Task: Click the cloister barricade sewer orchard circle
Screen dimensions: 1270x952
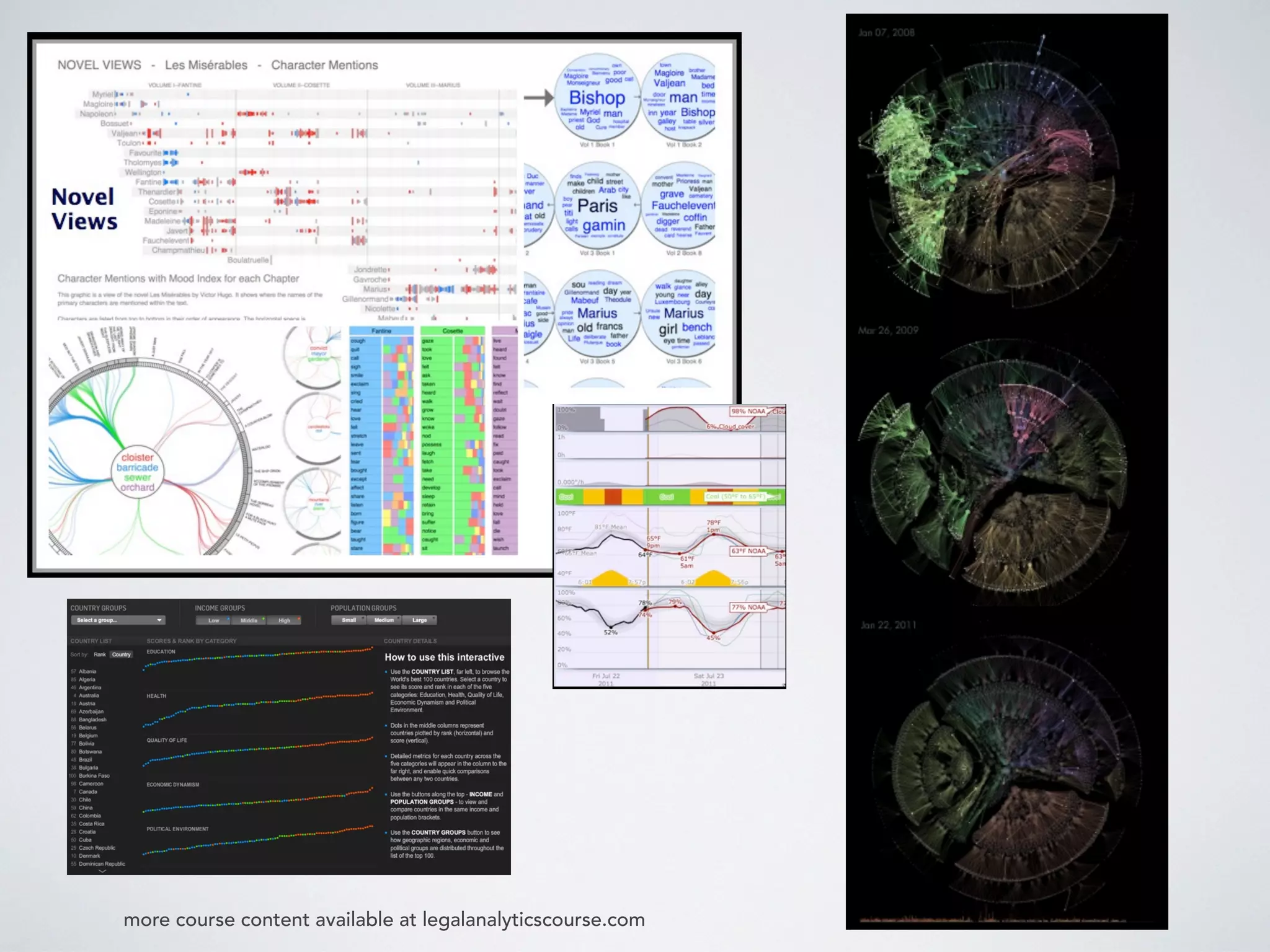Action: click(137, 472)
